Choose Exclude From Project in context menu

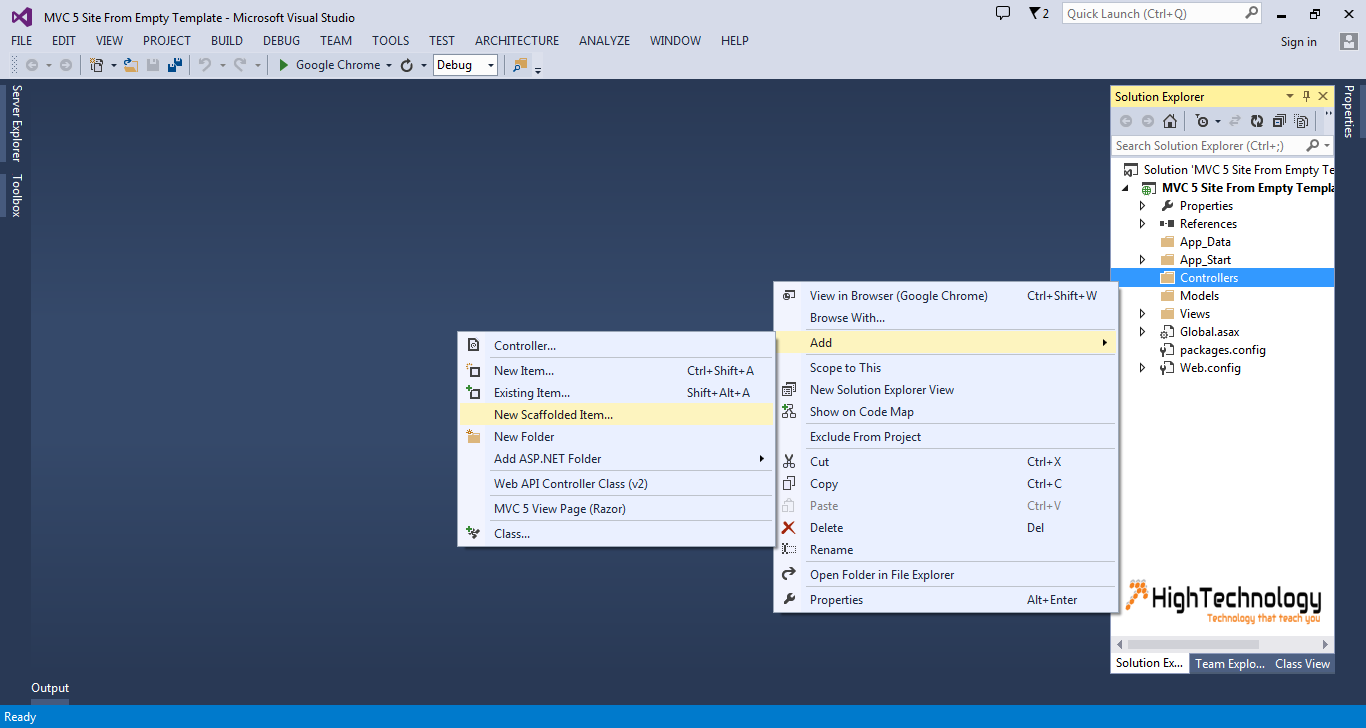pos(946,437)
